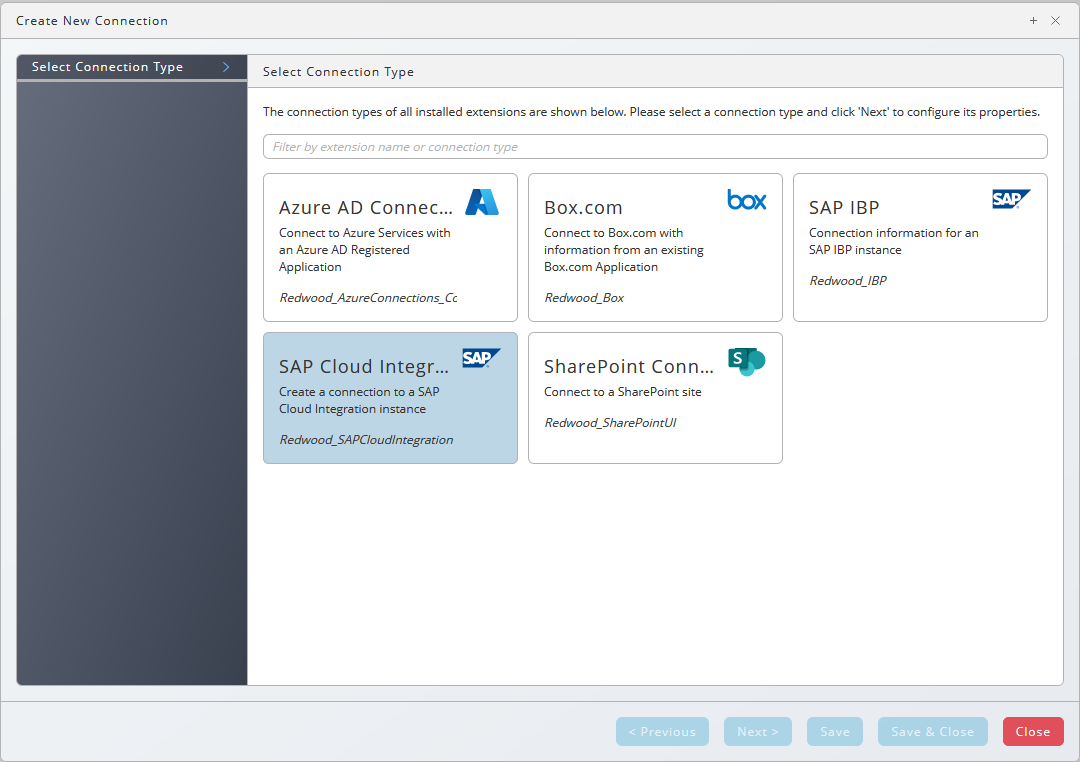
Task: Click the plus icon in dialog title bar
Action: pos(1033,21)
